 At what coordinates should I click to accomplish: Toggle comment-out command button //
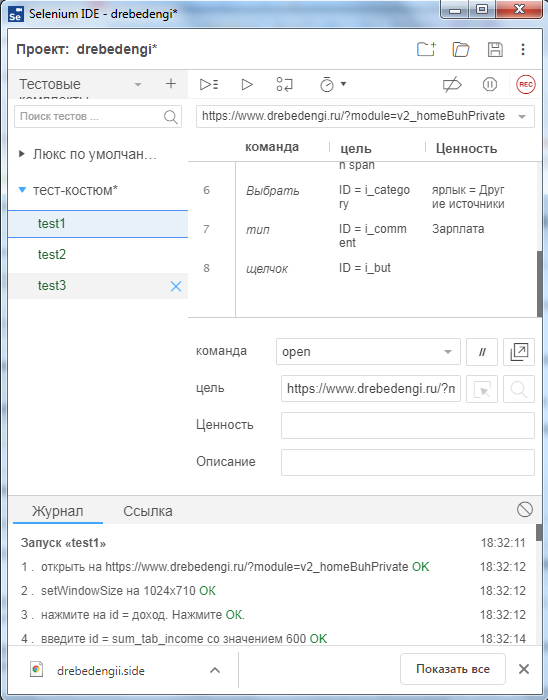(x=482, y=352)
